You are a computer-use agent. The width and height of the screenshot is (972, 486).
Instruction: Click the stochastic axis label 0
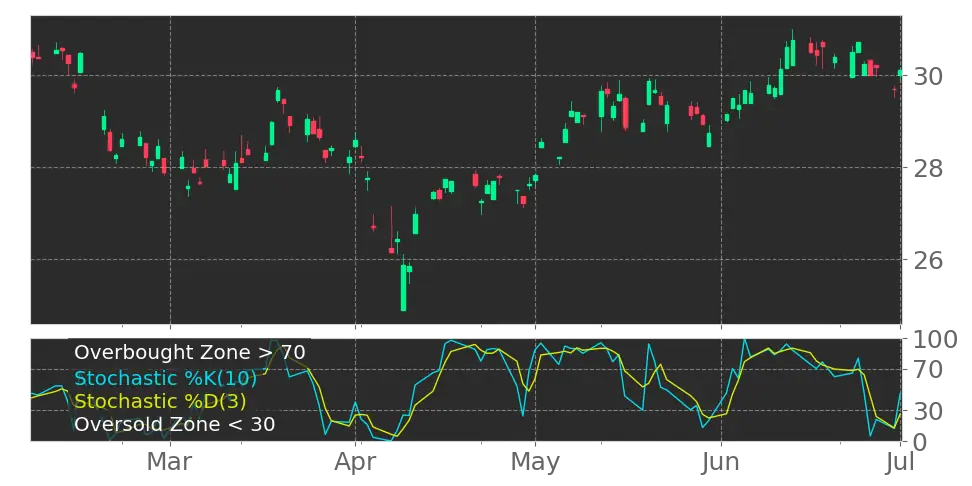[921, 442]
